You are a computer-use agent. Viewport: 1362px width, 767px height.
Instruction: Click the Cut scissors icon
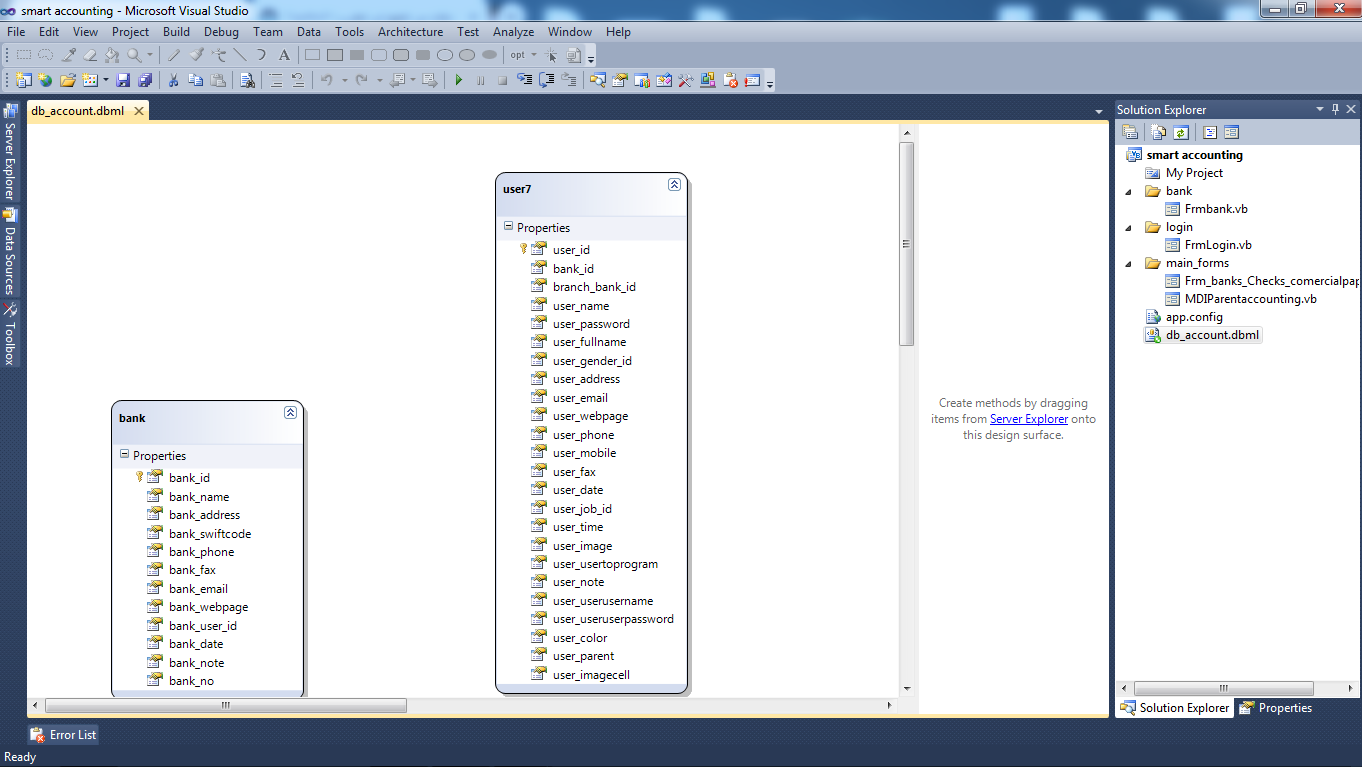(173, 81)
